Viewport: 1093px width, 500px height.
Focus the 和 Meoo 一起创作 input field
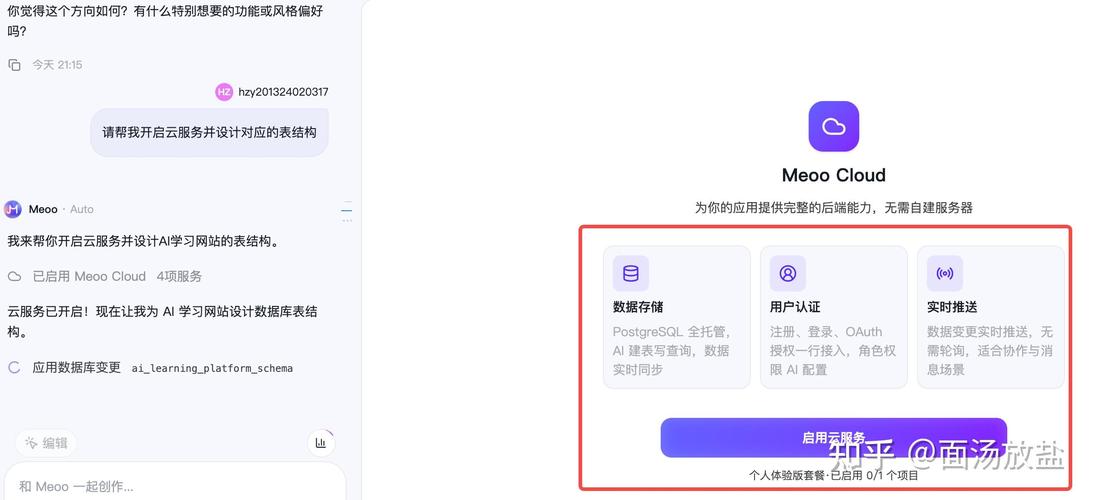[x=174, y=486]
